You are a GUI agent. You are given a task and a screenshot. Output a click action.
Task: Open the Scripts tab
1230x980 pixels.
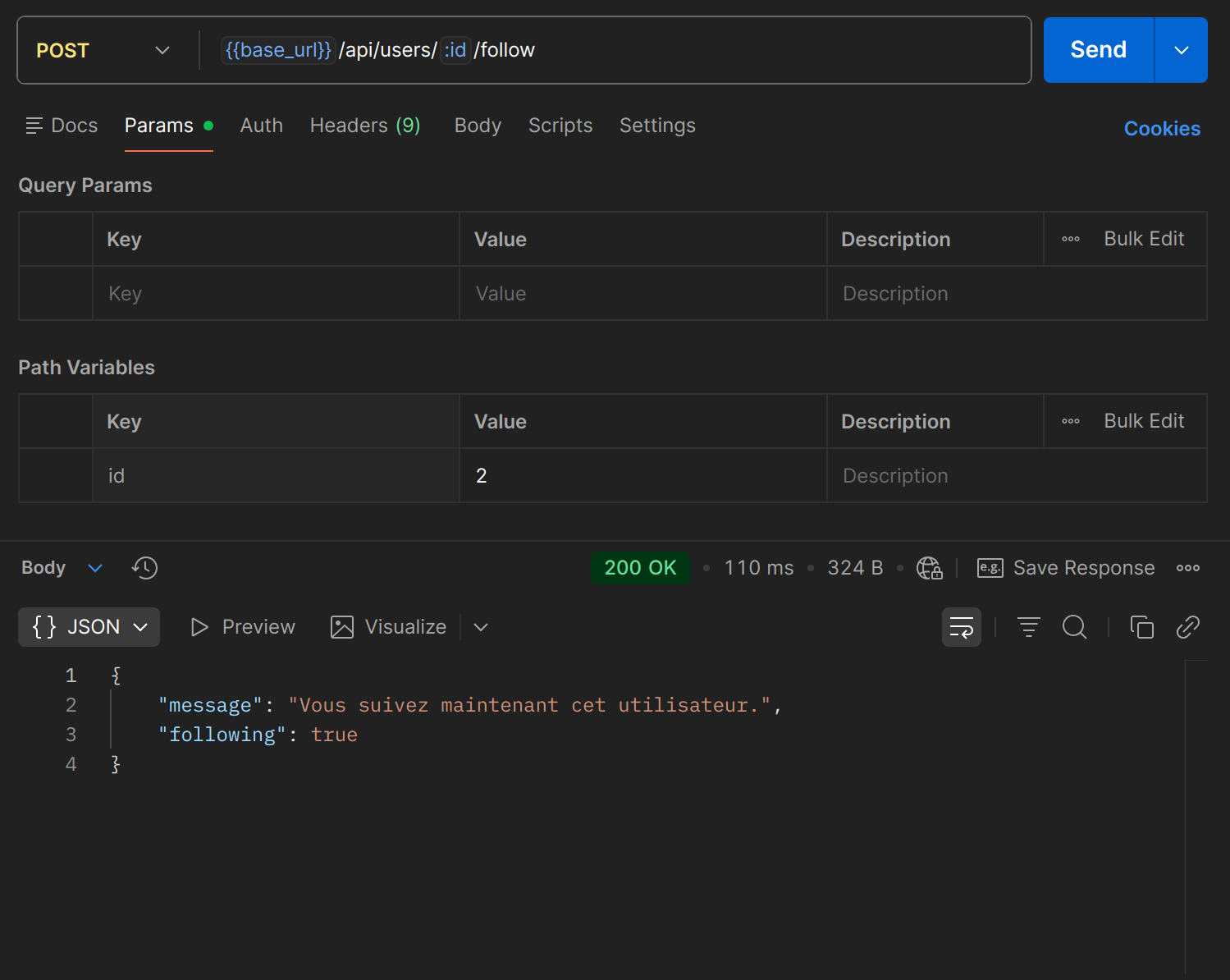560,126
